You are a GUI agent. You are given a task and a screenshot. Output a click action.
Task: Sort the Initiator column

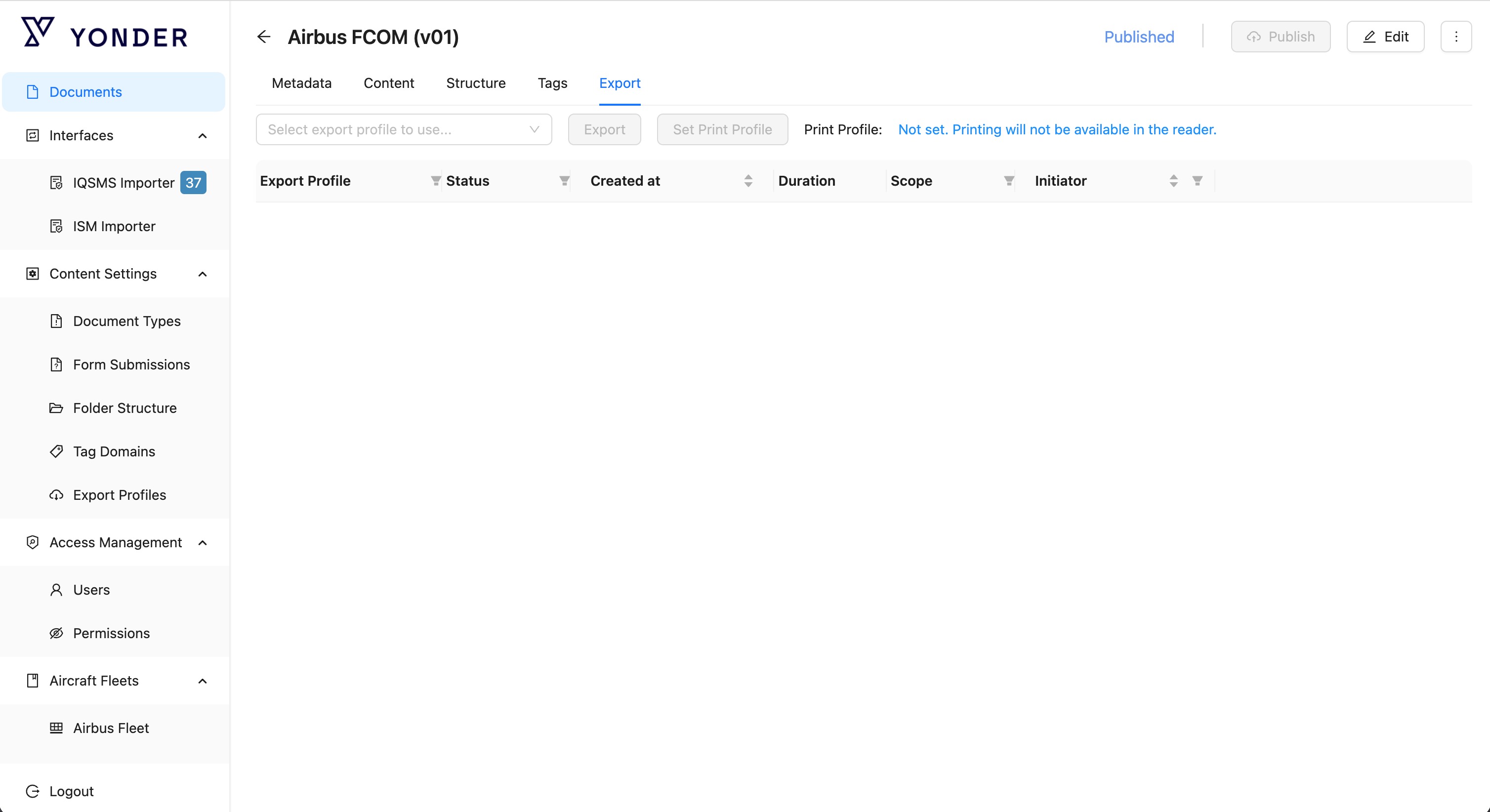(x=1174, y=181)
